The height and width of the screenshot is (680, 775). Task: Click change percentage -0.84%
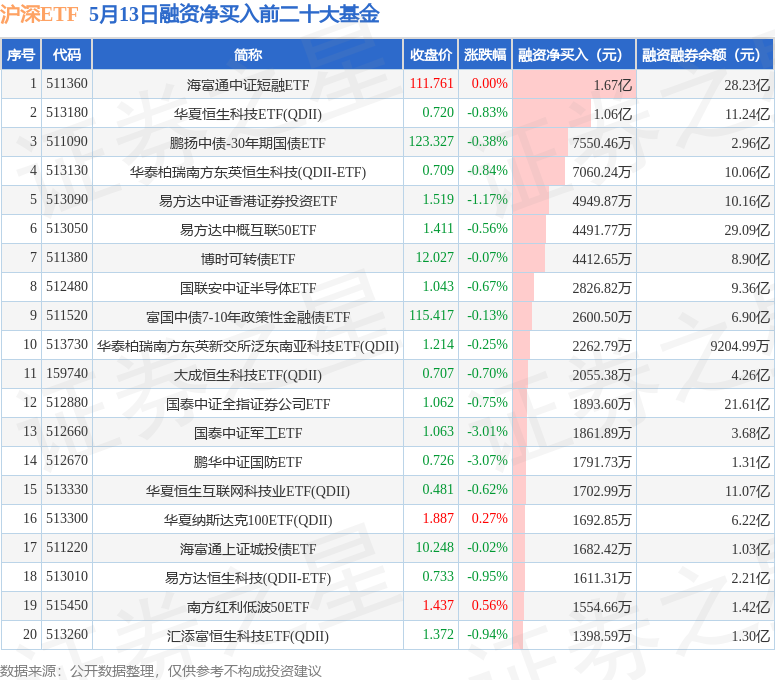tap(487, 170)
